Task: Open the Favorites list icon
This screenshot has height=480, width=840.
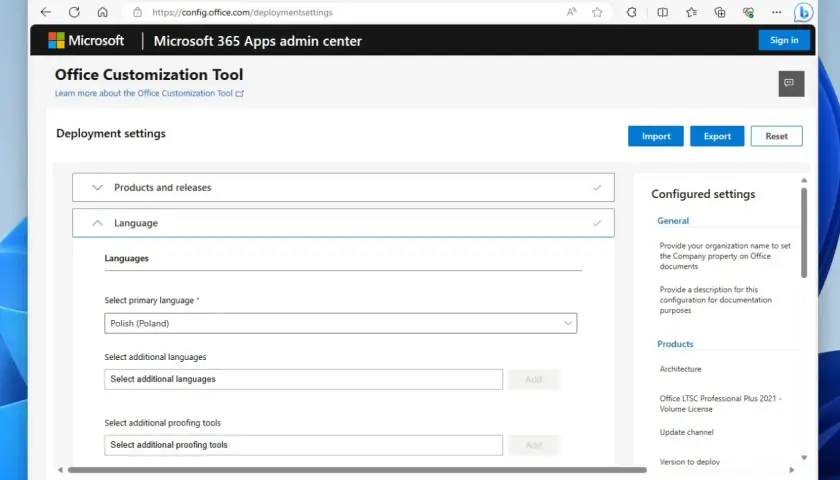Action: [x=692, y=12]
